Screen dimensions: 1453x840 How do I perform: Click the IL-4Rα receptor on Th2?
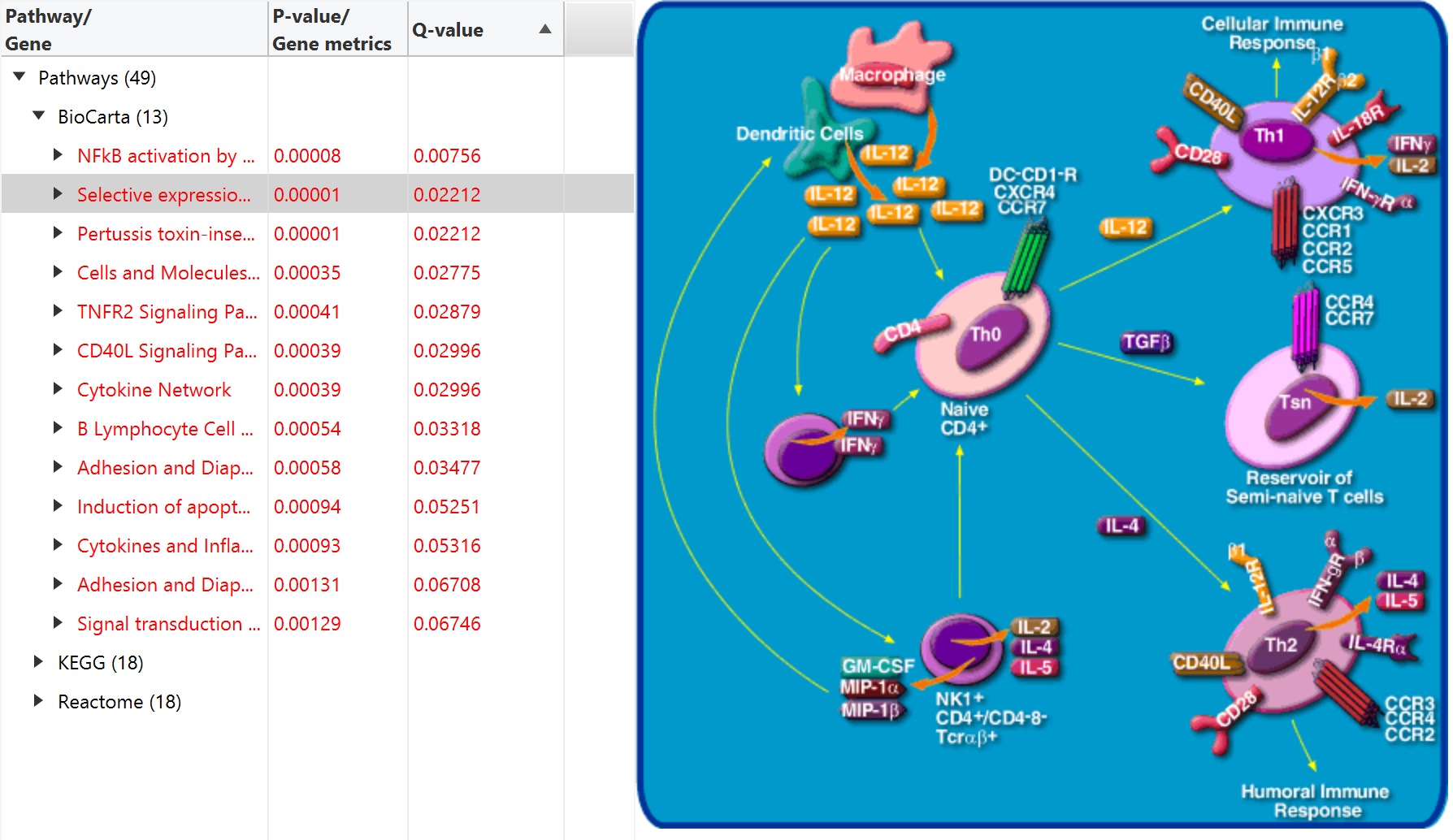click(x=1380, y=645)
